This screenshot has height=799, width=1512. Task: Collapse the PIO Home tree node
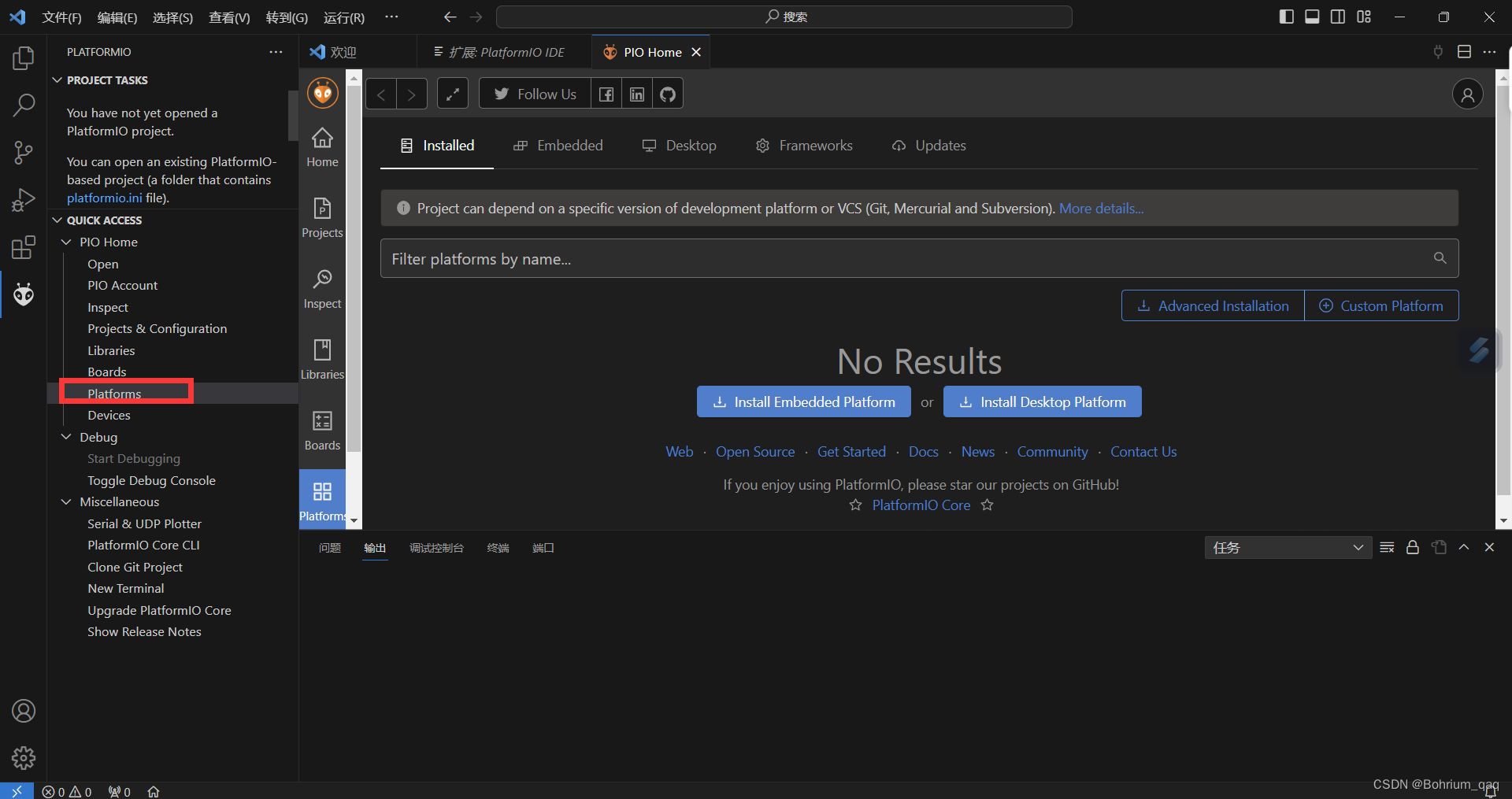[66, 242]
